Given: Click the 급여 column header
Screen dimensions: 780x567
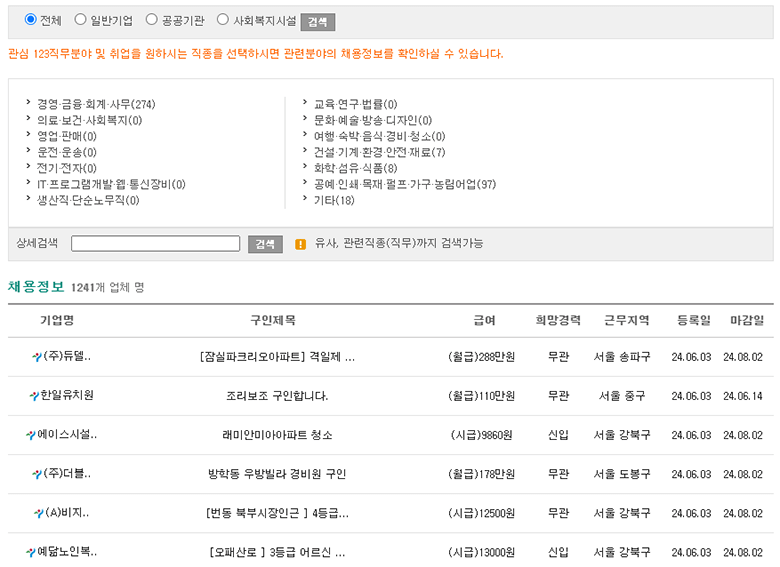Looking at the screenshot, I should tap(485, 320).
